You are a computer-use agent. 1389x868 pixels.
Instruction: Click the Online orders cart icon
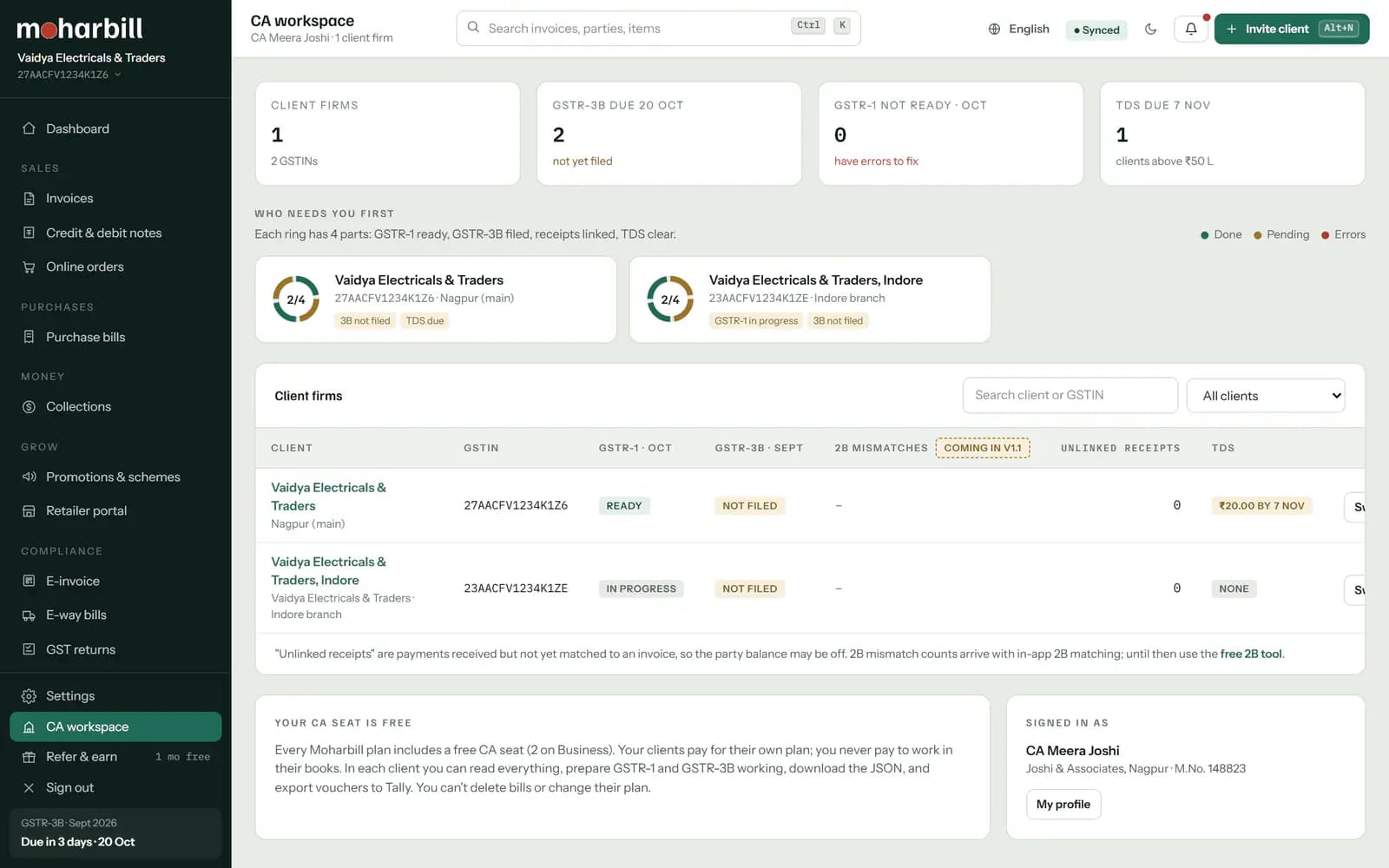29,267
